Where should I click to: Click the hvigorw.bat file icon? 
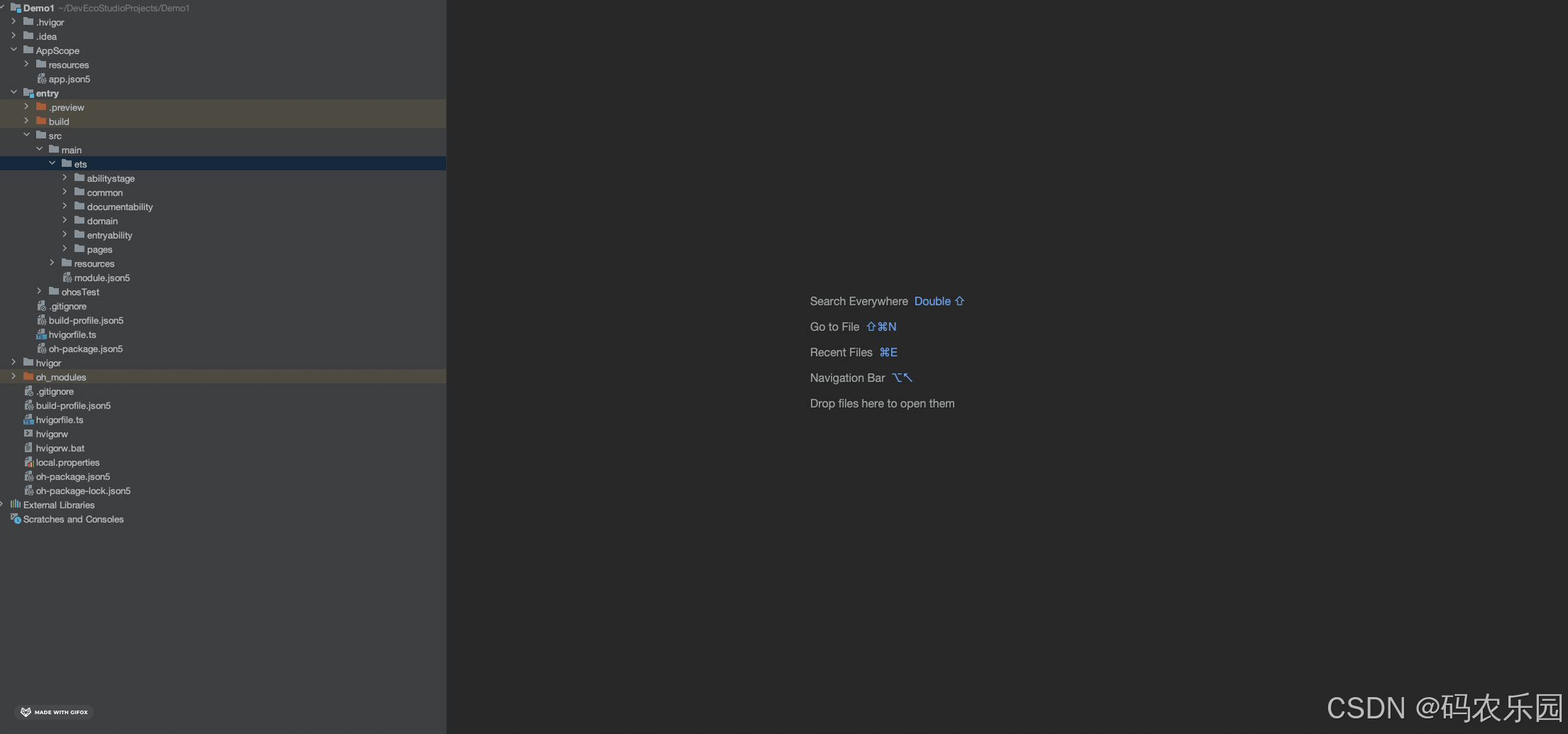click(x=28, y=447)
